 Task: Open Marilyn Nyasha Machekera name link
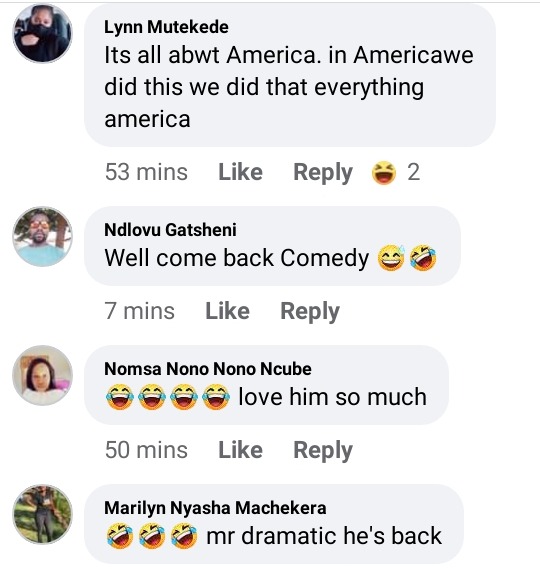pyautogui.click(x=215, y=508)
